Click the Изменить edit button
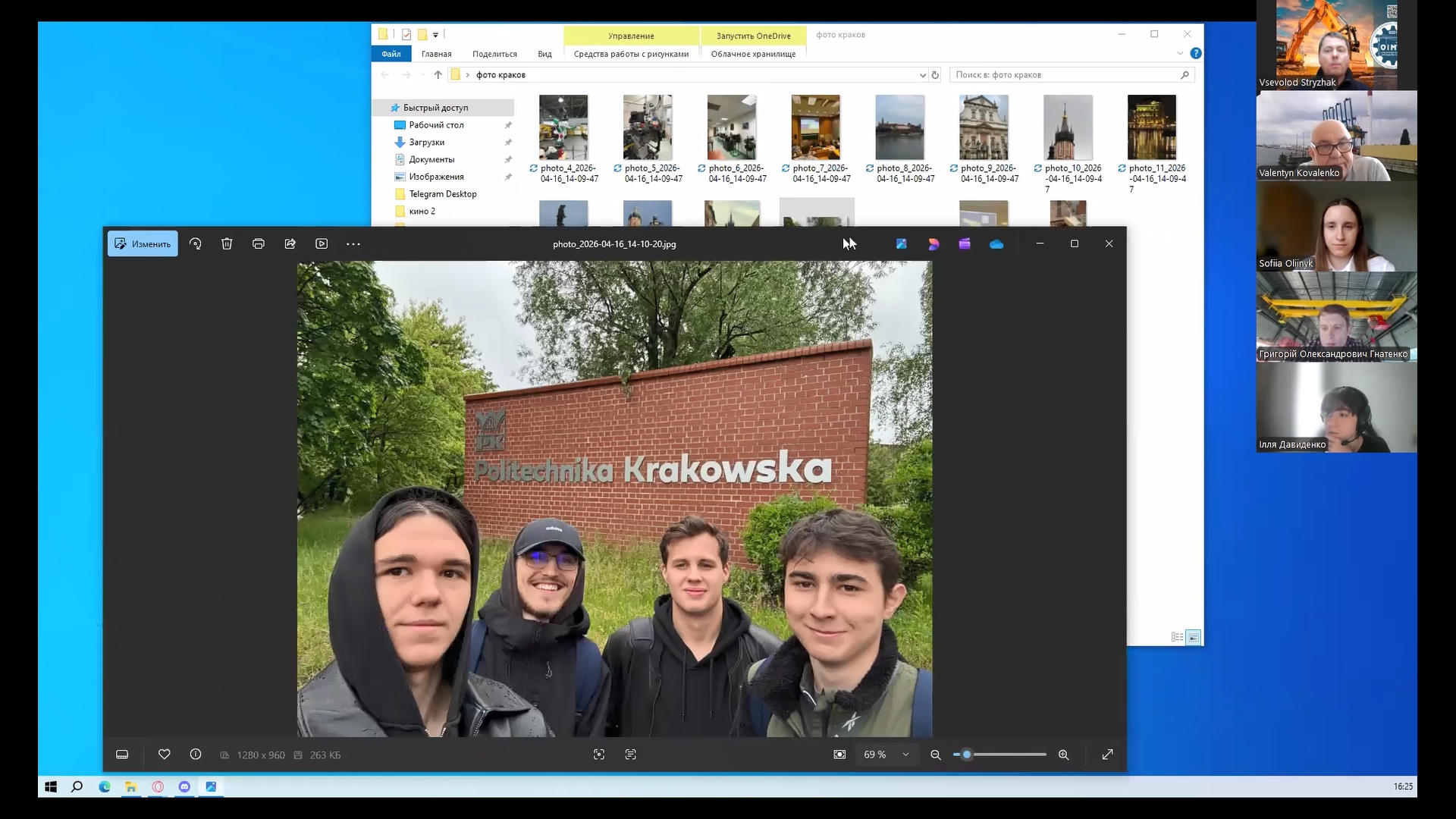 click(x=143, y=244)
